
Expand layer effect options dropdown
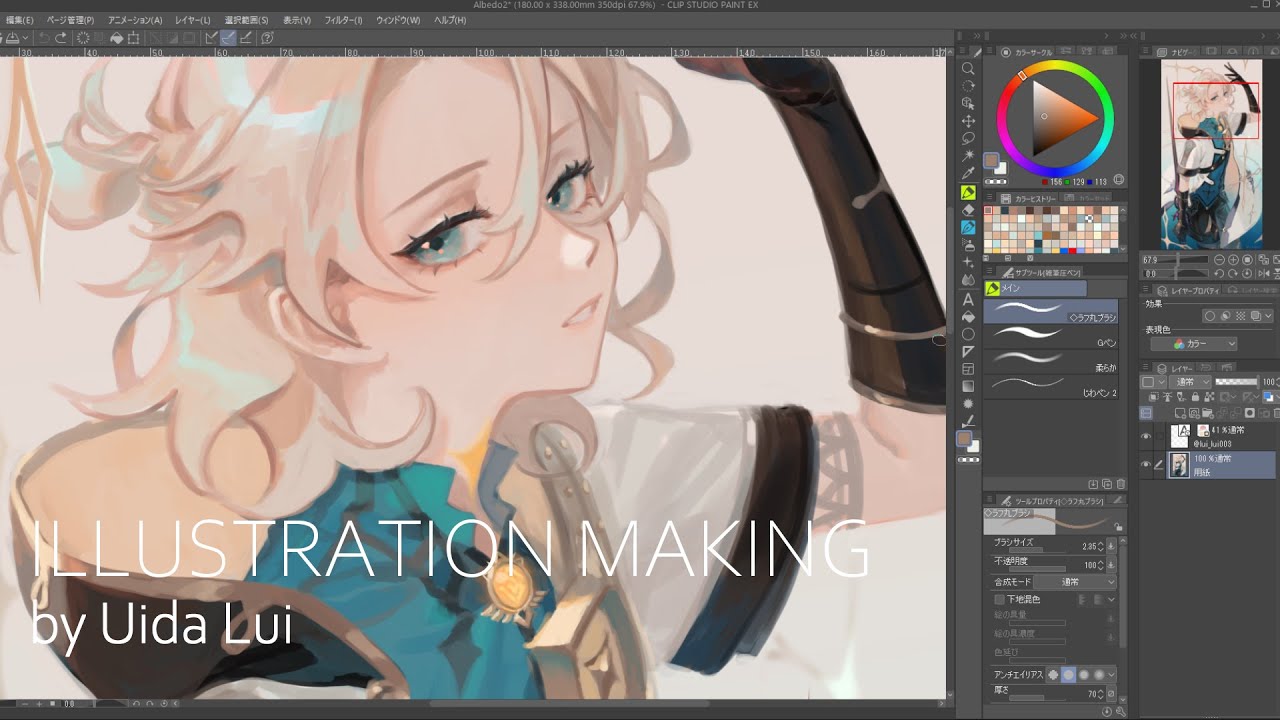point(1269,316)
